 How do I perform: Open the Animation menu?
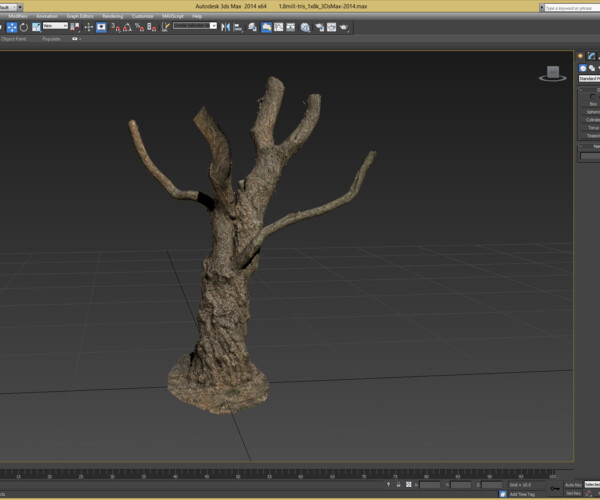(47, 16)
